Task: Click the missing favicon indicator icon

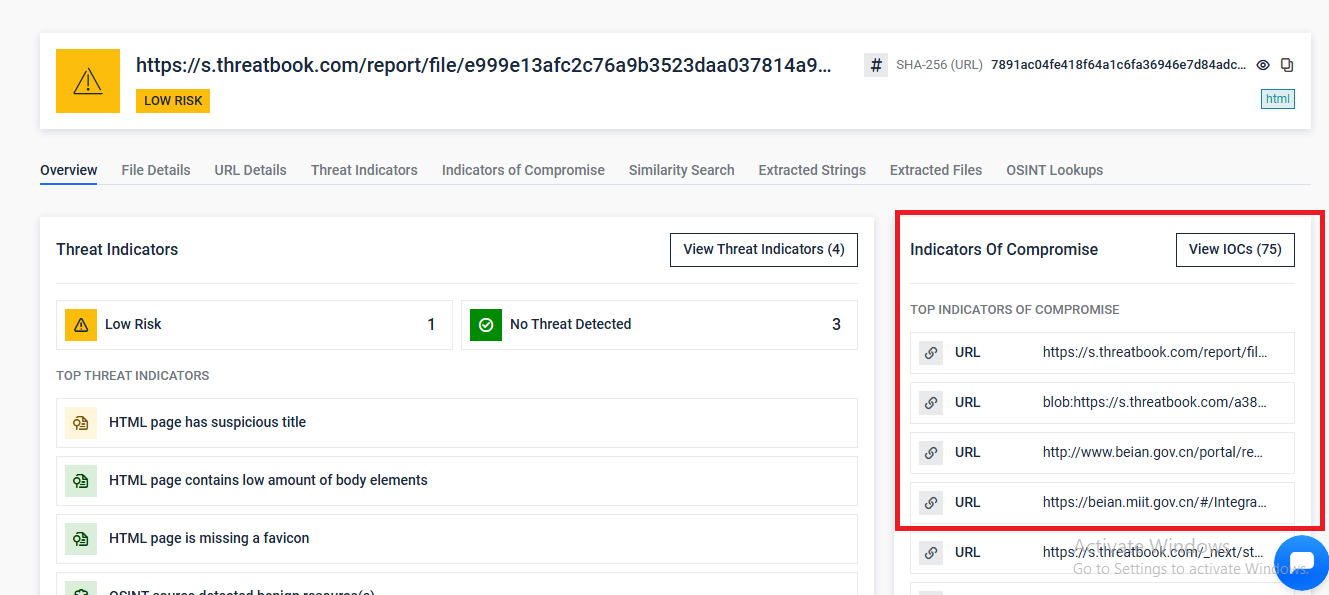Action: point(81,539)
